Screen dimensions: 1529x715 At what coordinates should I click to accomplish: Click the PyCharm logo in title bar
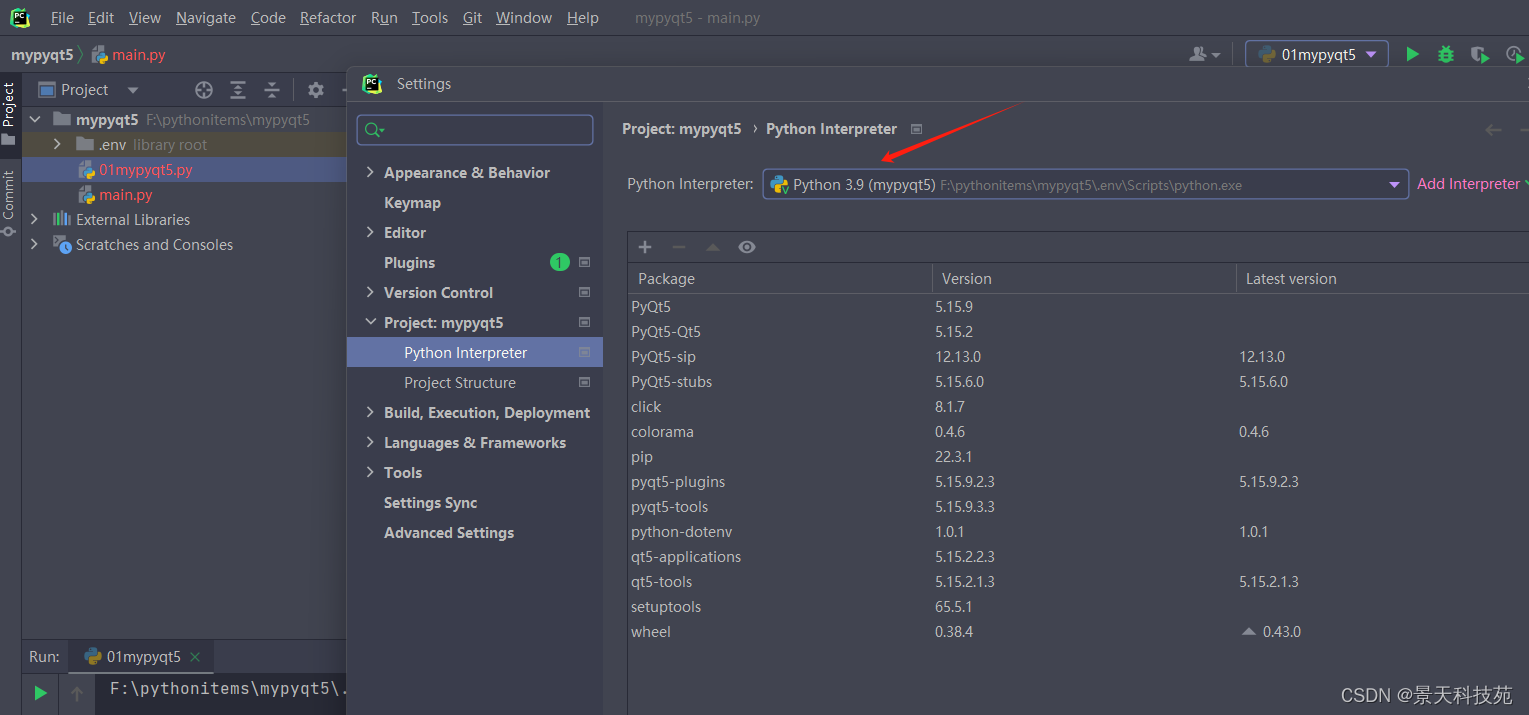[20, 17]
